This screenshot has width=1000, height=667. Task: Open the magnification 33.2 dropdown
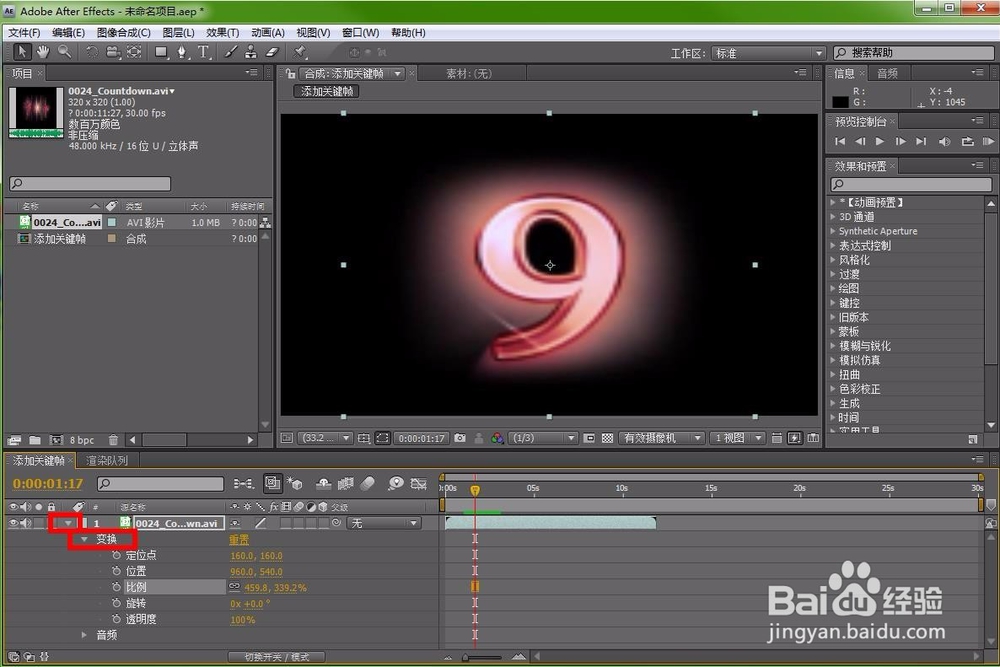click(326, 438)
